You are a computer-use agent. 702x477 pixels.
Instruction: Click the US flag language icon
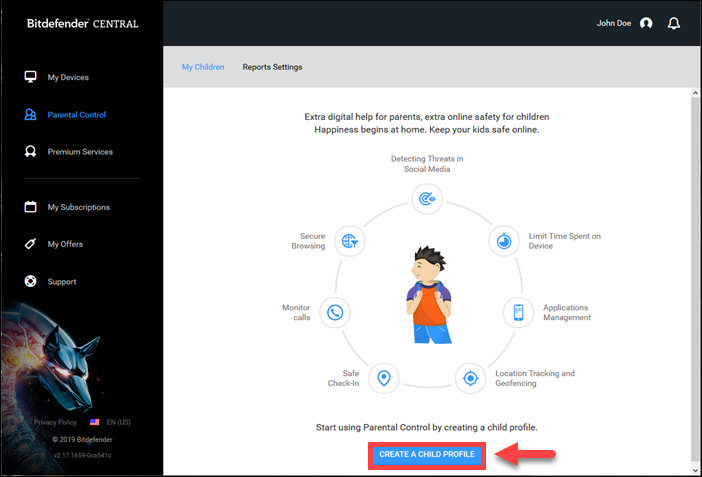pos(94,422)
